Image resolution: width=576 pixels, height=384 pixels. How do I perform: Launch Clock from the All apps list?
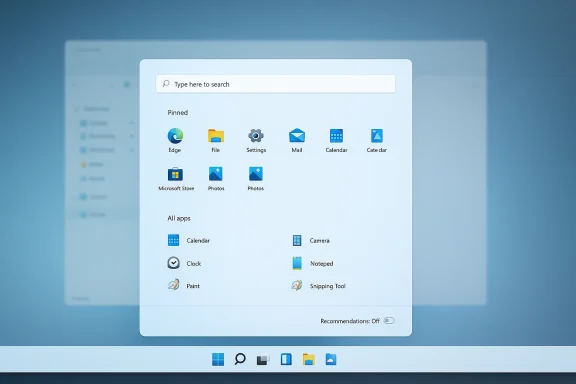click(184, 263)
